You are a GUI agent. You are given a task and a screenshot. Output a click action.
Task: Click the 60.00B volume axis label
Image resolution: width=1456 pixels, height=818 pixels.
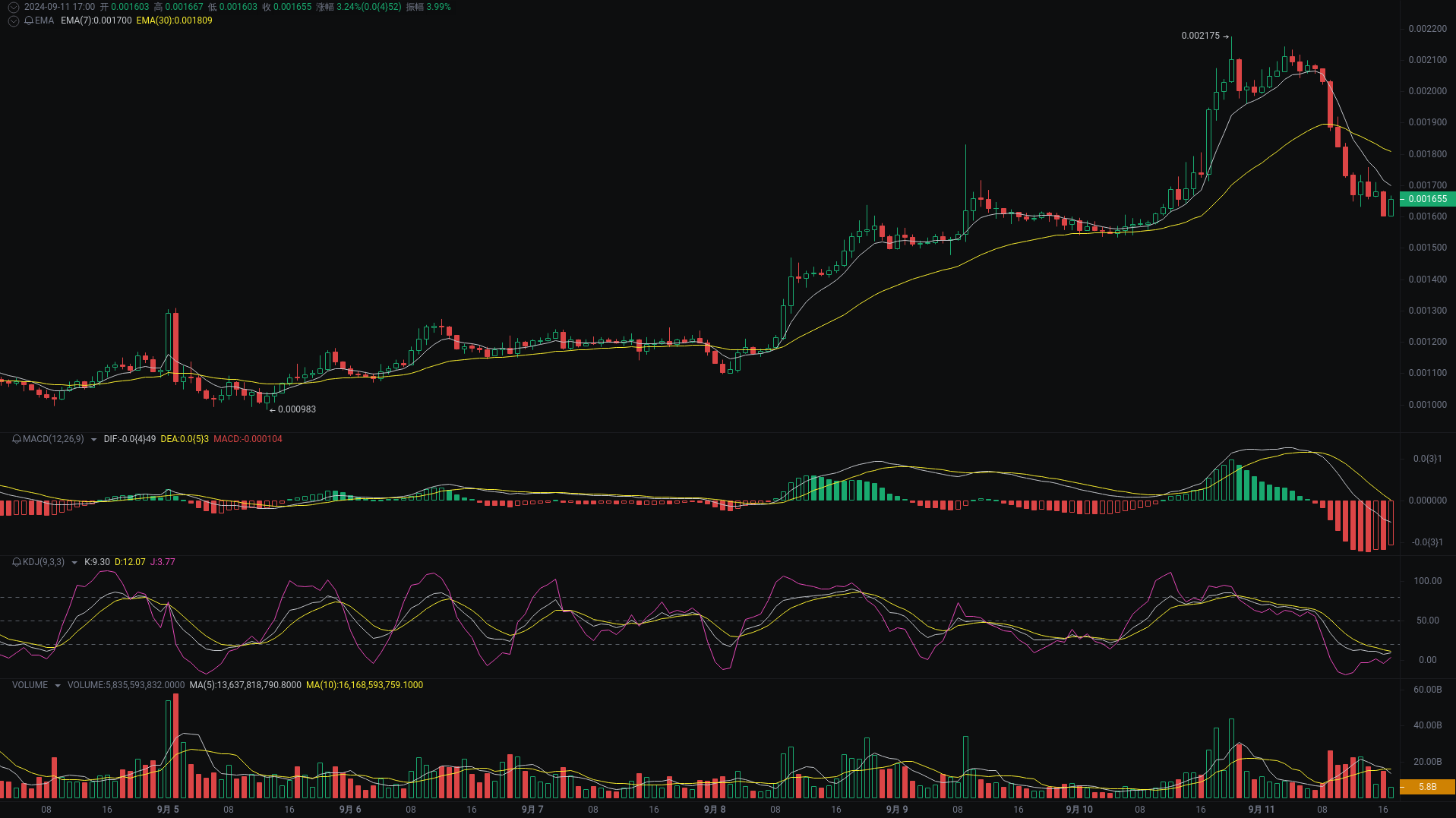click(1428, 690)
